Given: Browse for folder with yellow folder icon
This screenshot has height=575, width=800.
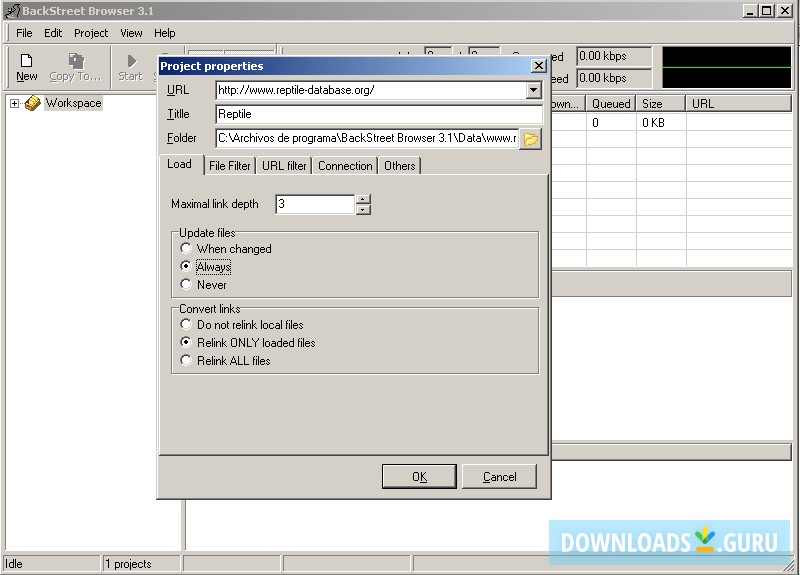Looking at the screenshot, I should (531, 139).
